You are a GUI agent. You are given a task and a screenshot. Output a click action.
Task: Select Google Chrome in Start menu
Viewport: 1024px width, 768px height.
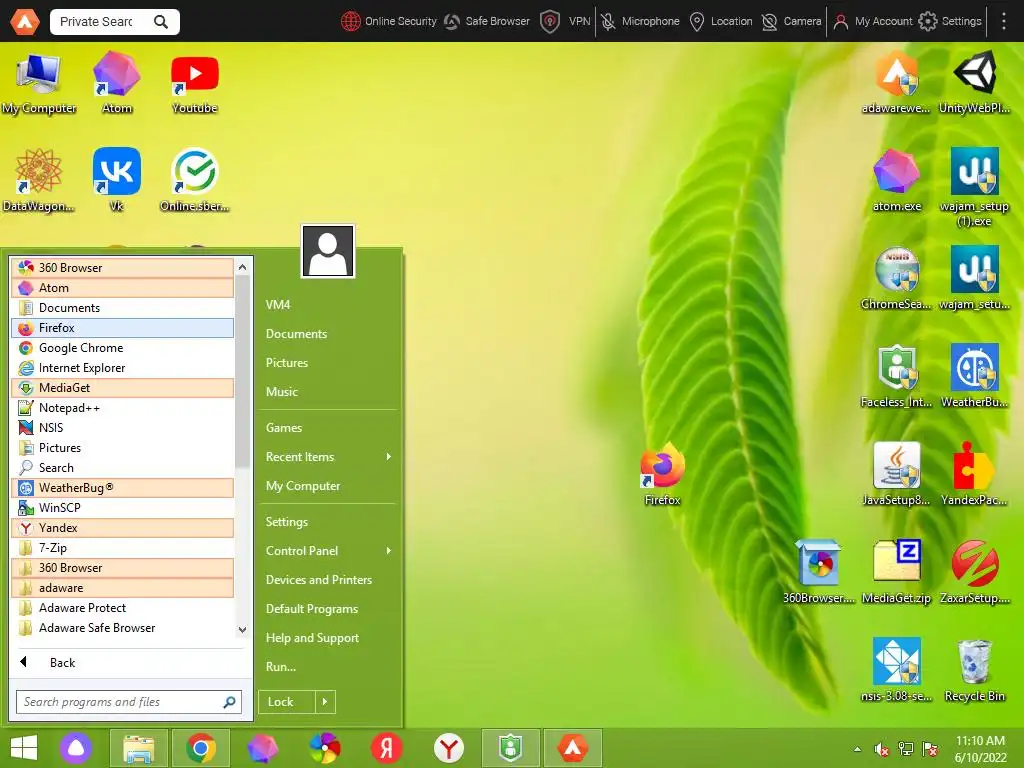click(123, 347)
